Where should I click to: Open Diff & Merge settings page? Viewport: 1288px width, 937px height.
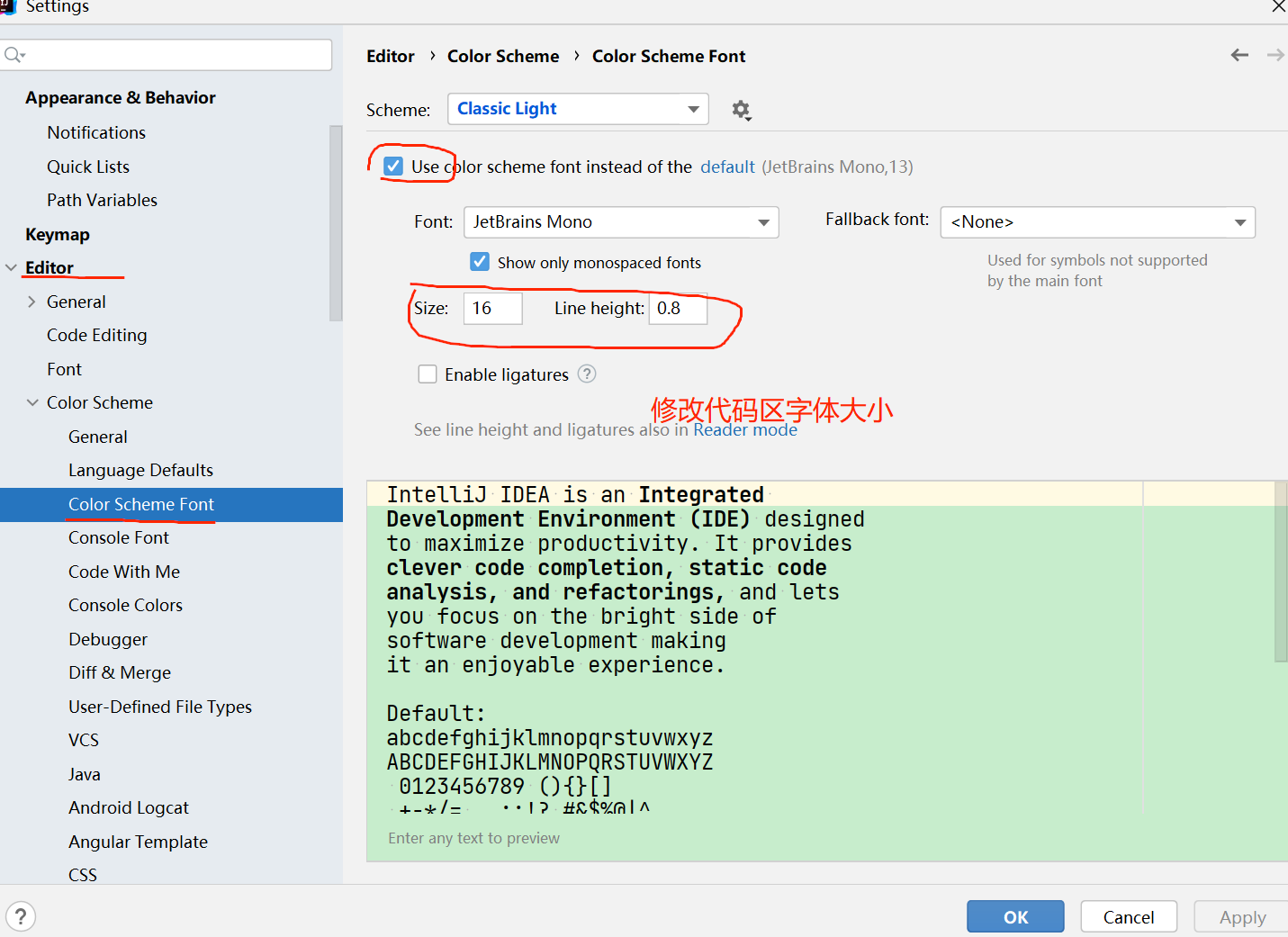[x=120, y=672]
